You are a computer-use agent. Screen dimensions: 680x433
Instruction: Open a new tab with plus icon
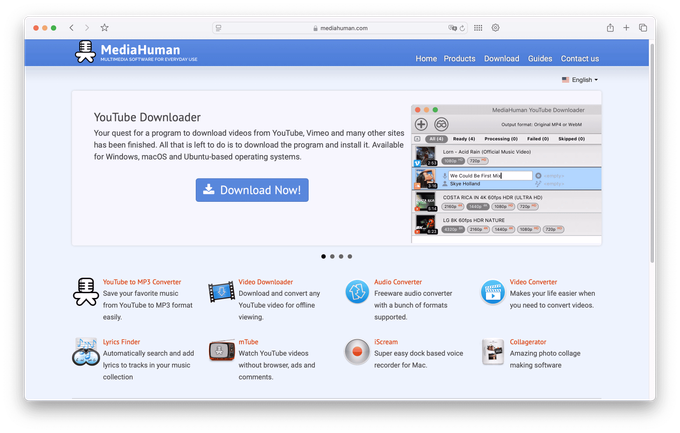pos(626,28)
